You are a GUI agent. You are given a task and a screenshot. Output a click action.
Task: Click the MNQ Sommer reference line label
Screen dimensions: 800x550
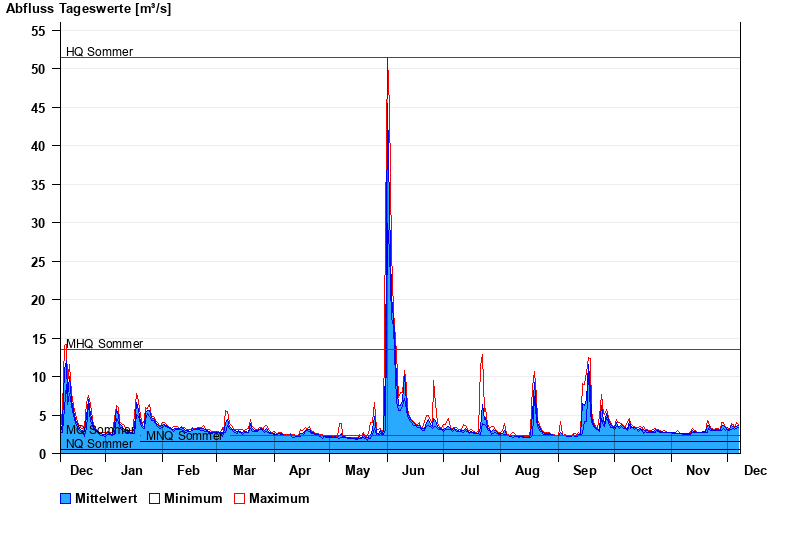tap(184, 436)
